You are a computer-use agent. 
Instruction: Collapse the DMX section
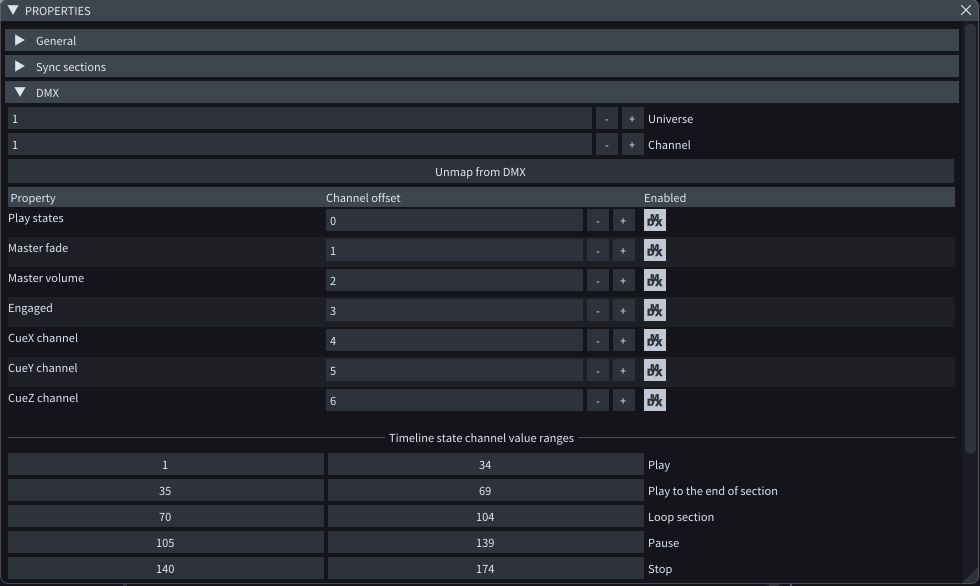[x=20, y=93]
